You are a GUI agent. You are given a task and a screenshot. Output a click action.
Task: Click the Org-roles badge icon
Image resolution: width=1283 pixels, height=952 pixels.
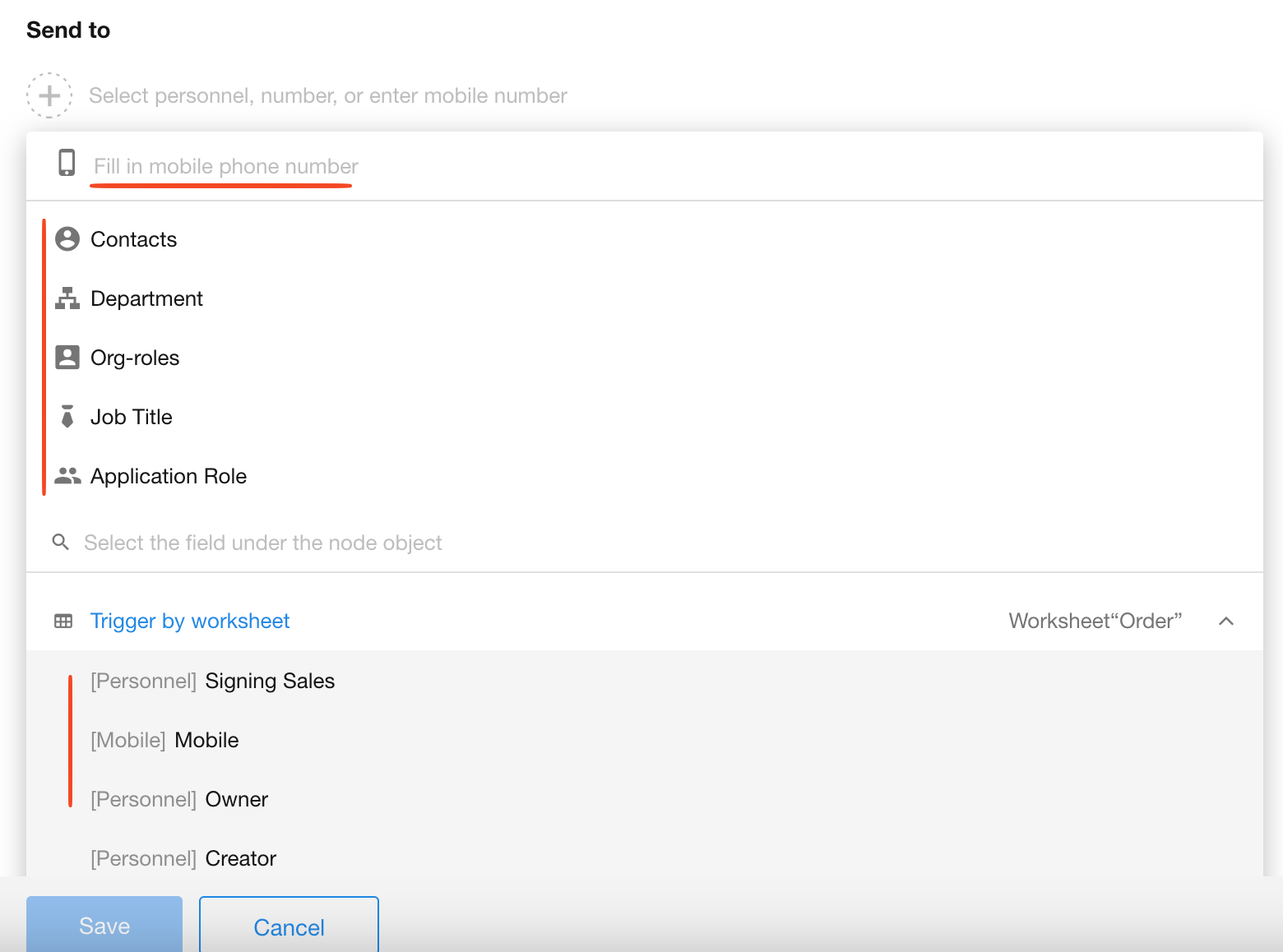point(67,358)
